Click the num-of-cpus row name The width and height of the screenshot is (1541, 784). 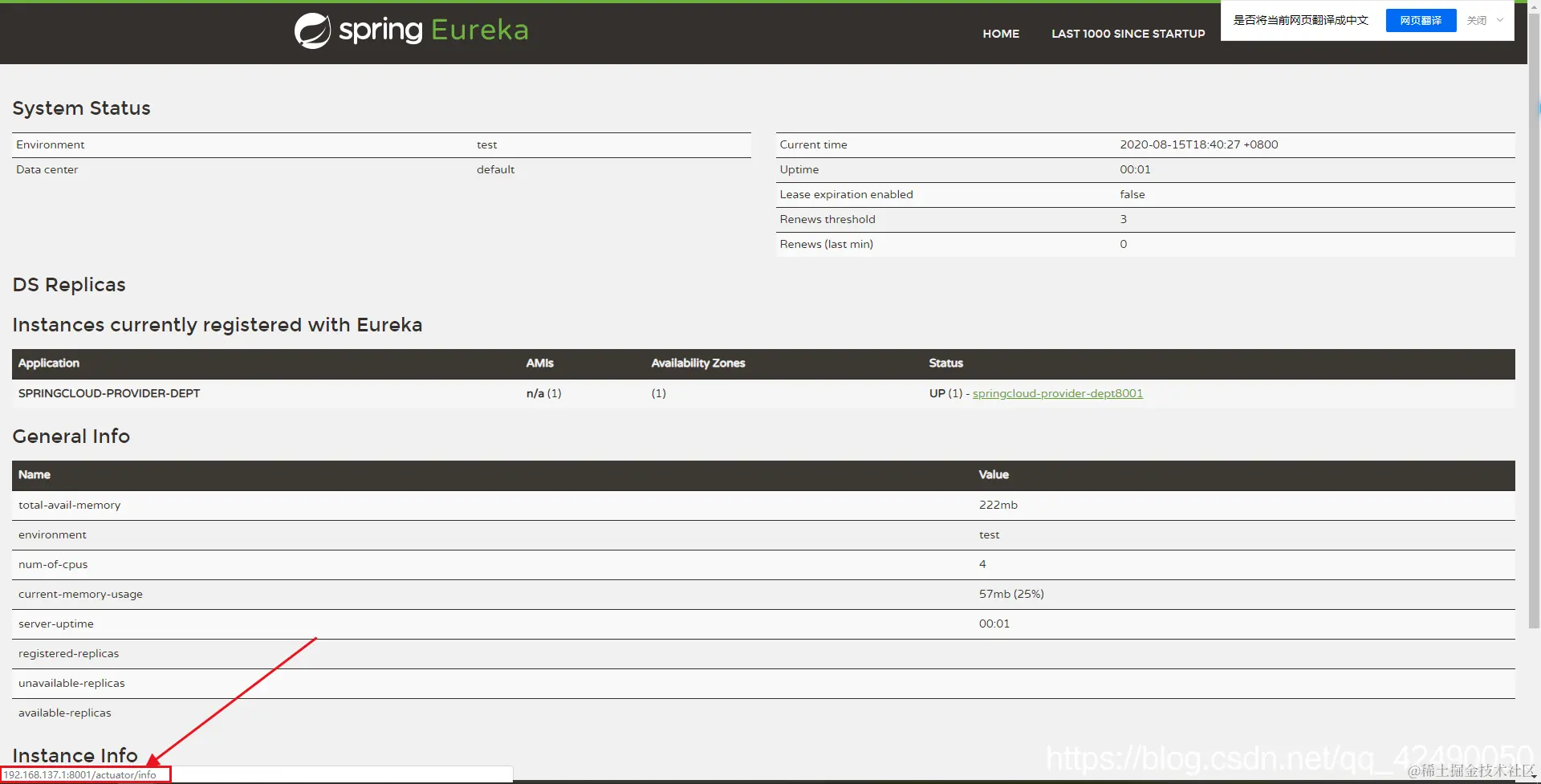tap(53, 564)
